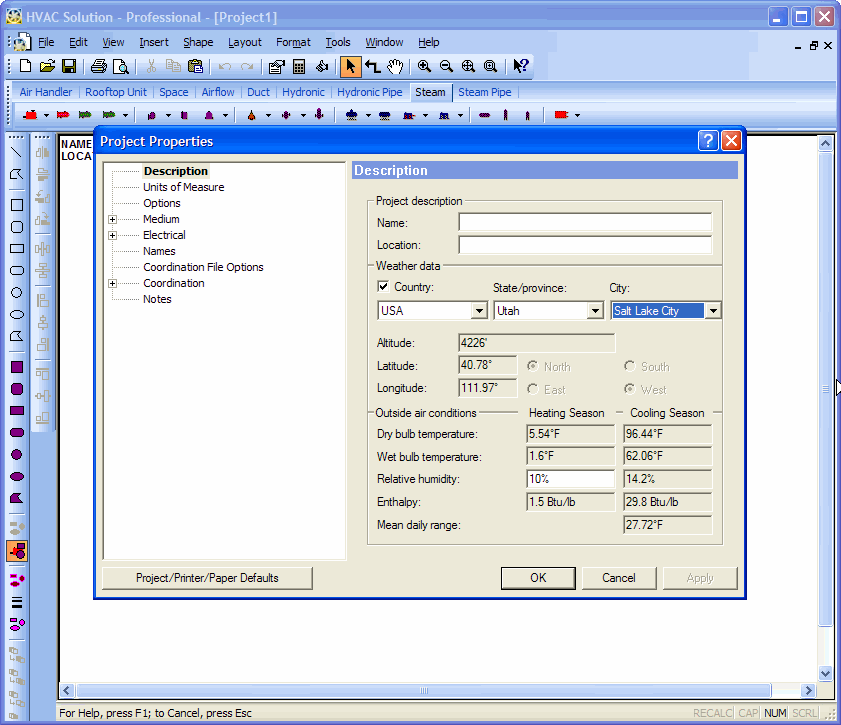This screenshot has height=725, width=841.
Task: Select the South radio button
Action: pyautogui.click(x=630, y=366)
